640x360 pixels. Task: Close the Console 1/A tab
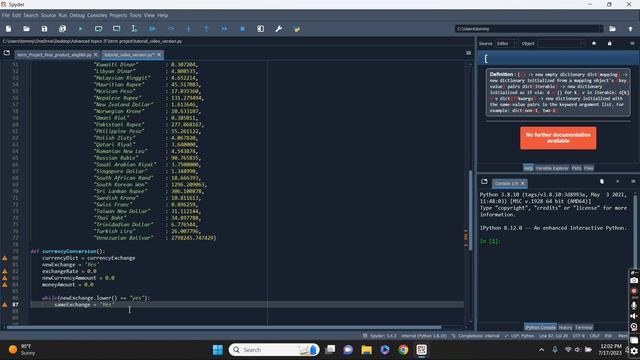pos(523,183)
